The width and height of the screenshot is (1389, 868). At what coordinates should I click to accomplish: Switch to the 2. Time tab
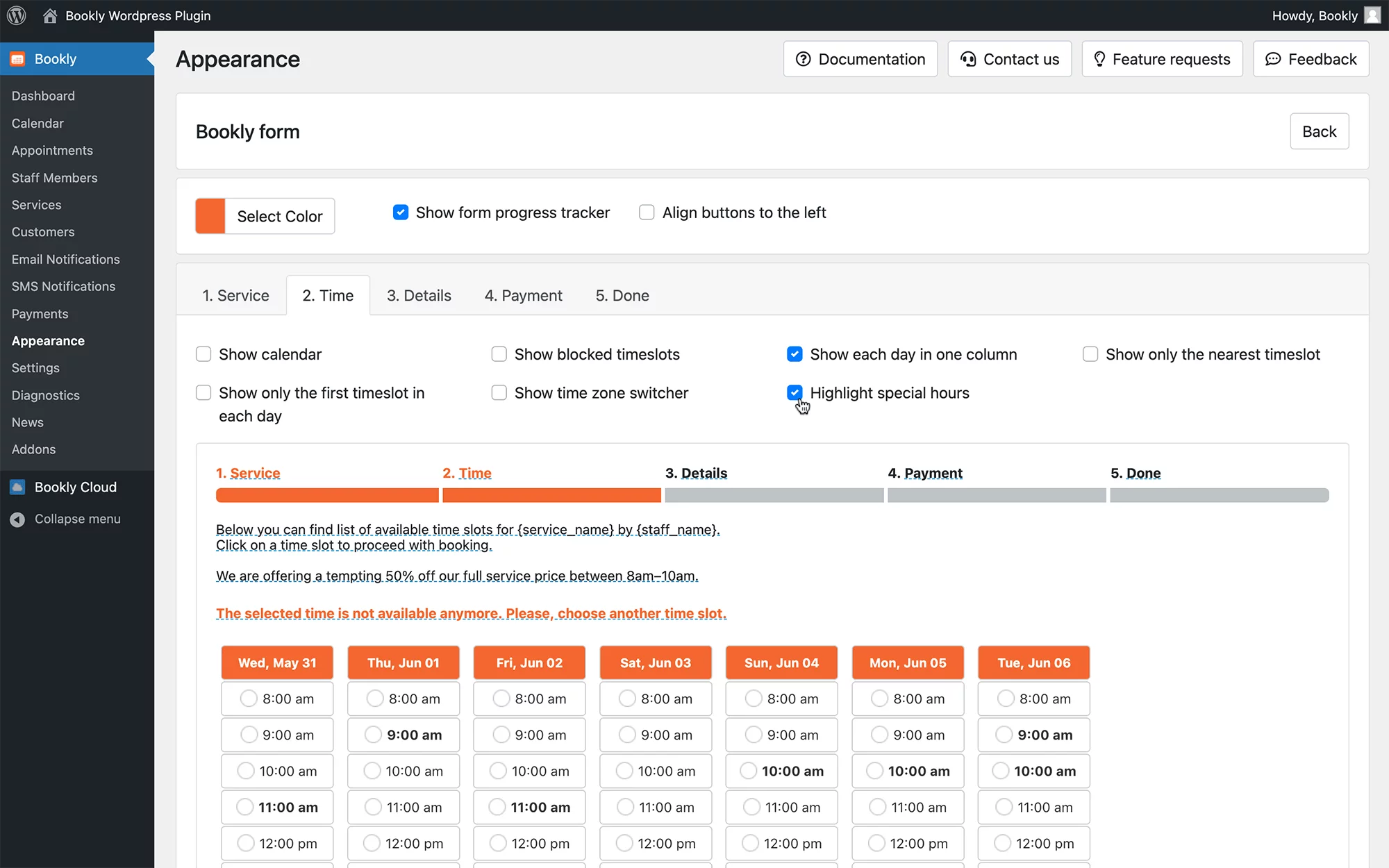[328, 295]
